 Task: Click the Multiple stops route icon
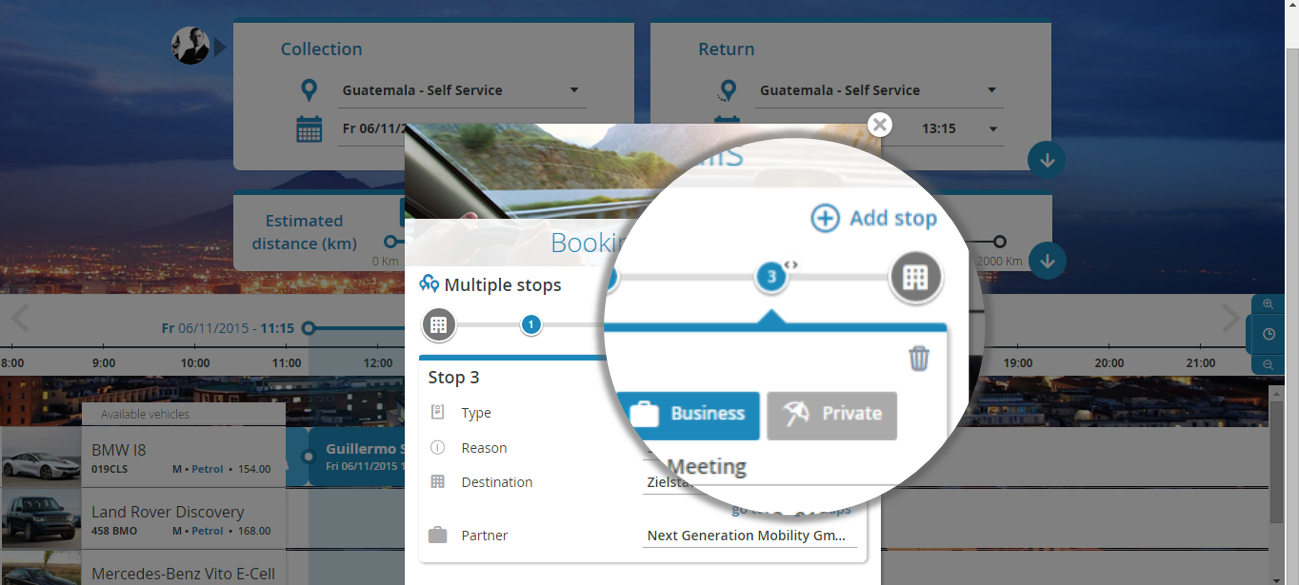click(429, 284)
